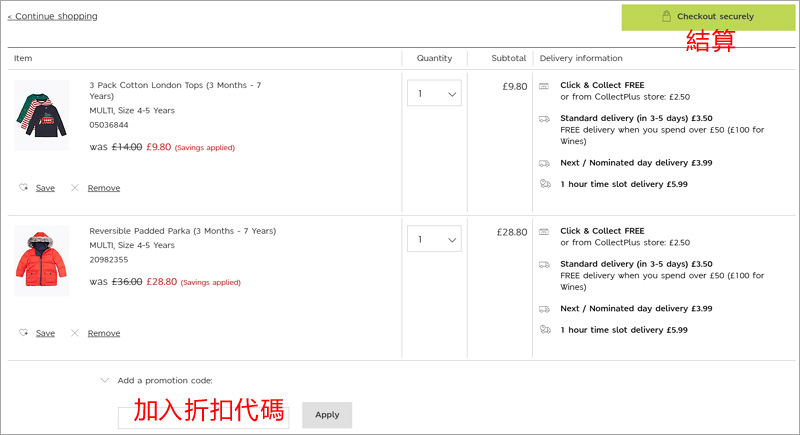Click the Apply promotion code button

pyautogui.click(x=327, y=415)
